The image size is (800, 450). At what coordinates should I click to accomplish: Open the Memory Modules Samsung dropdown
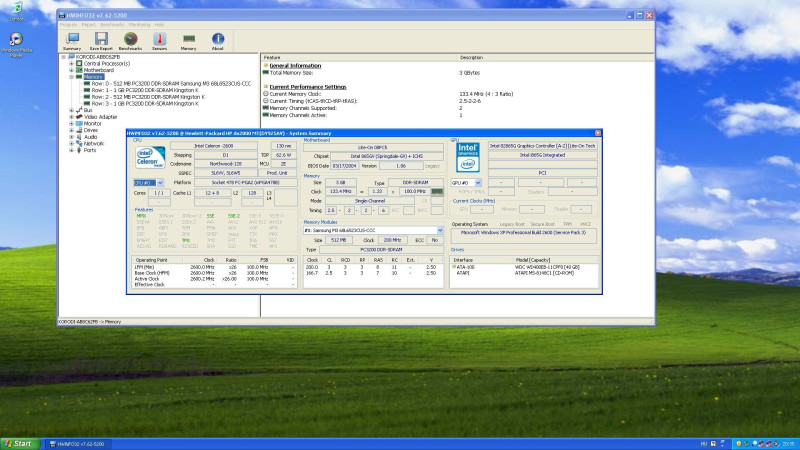coord(440,231)
